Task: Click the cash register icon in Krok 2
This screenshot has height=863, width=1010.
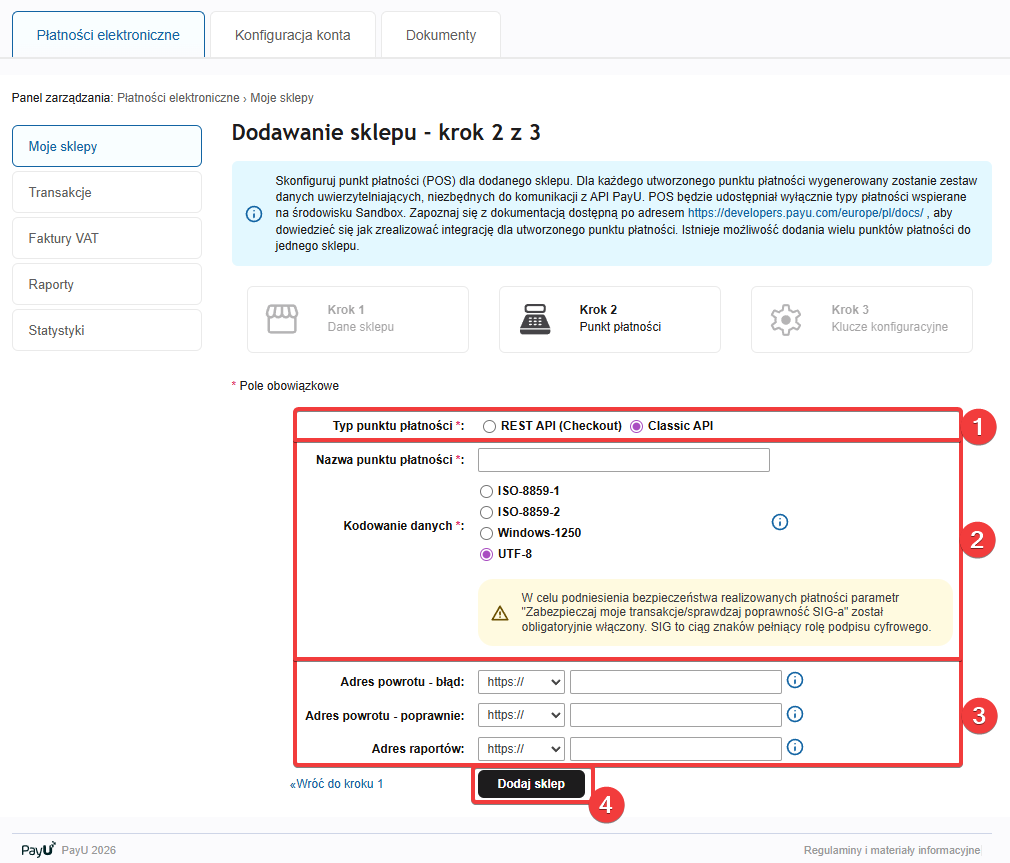Action: click(534, 319)
